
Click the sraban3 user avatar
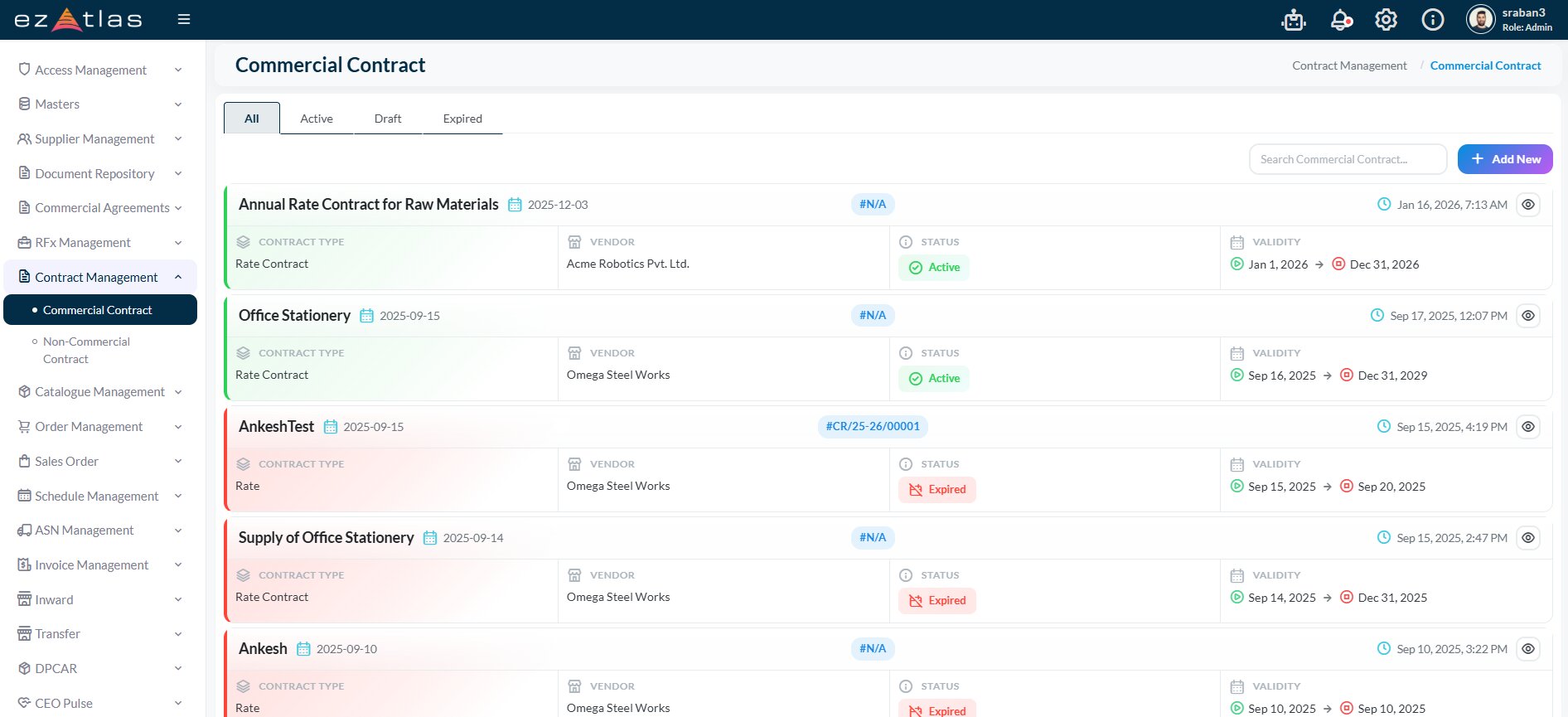pos(1480,19)
